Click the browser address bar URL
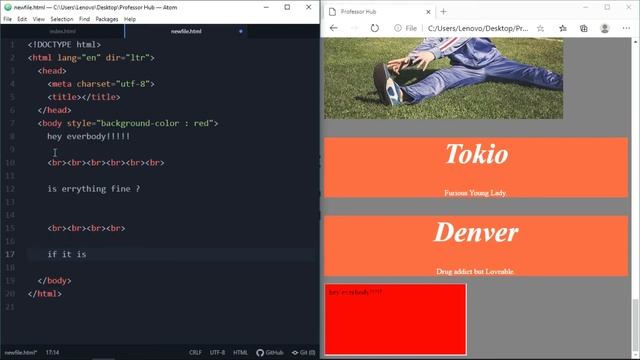The image size is (640, 360). click(x=478, y=28)
